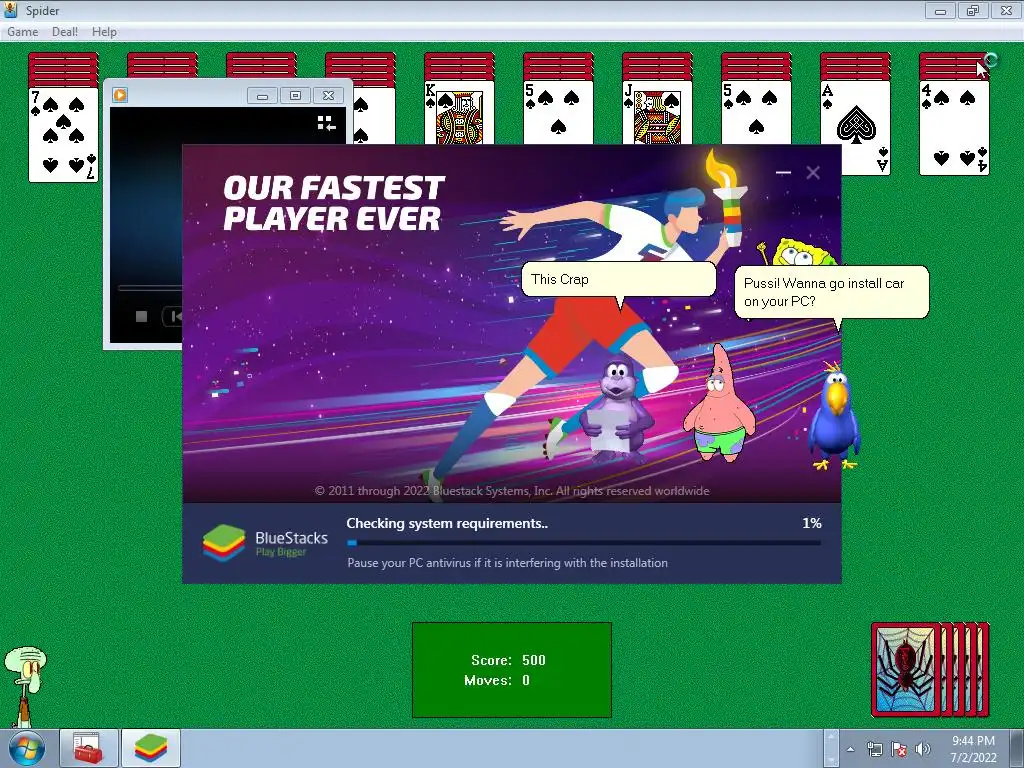Click the 1% progress label
1024x768 pixels.
tap(812, 523)
